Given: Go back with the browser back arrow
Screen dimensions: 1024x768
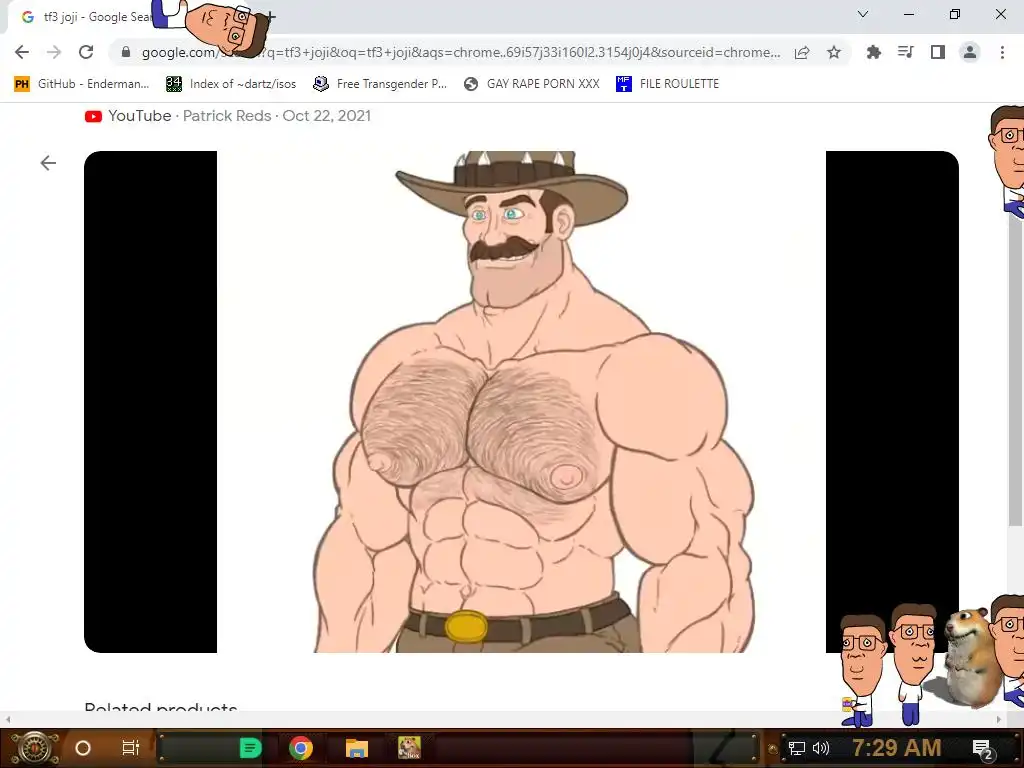Looking at the screenshot, I should click(x=22, y=52).
